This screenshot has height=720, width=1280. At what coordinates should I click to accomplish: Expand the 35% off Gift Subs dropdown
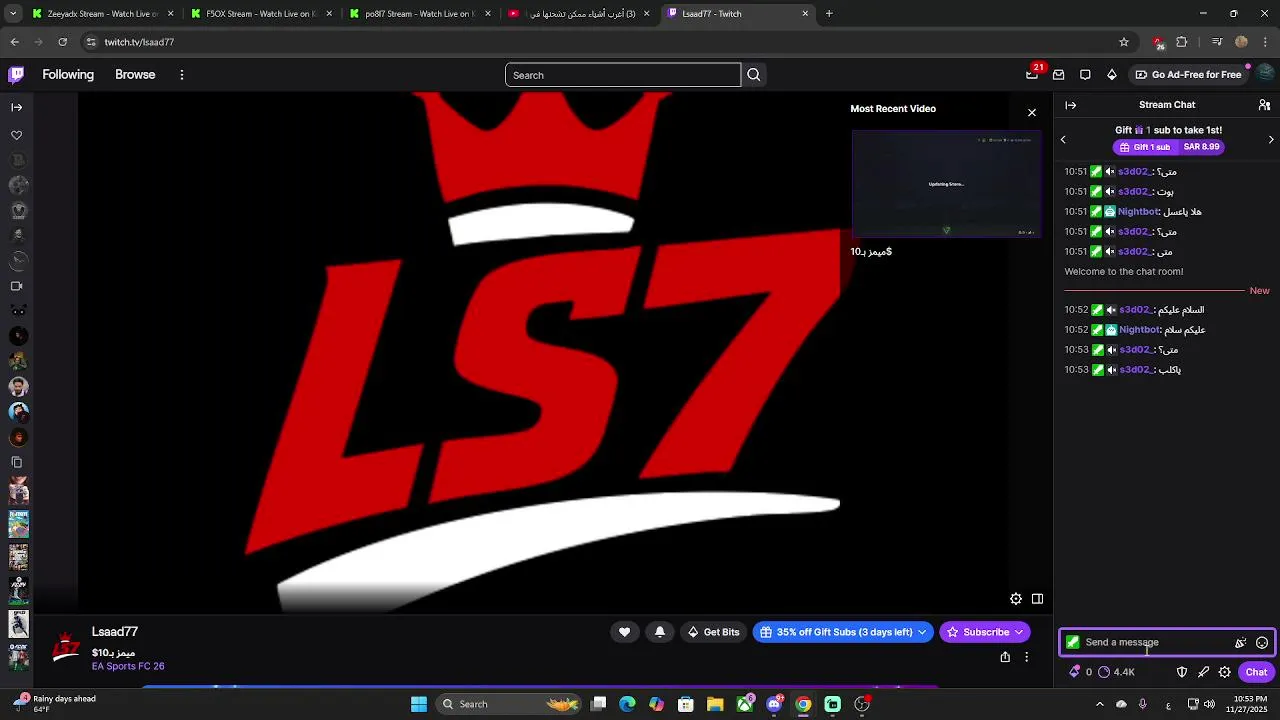coord(843,632)
